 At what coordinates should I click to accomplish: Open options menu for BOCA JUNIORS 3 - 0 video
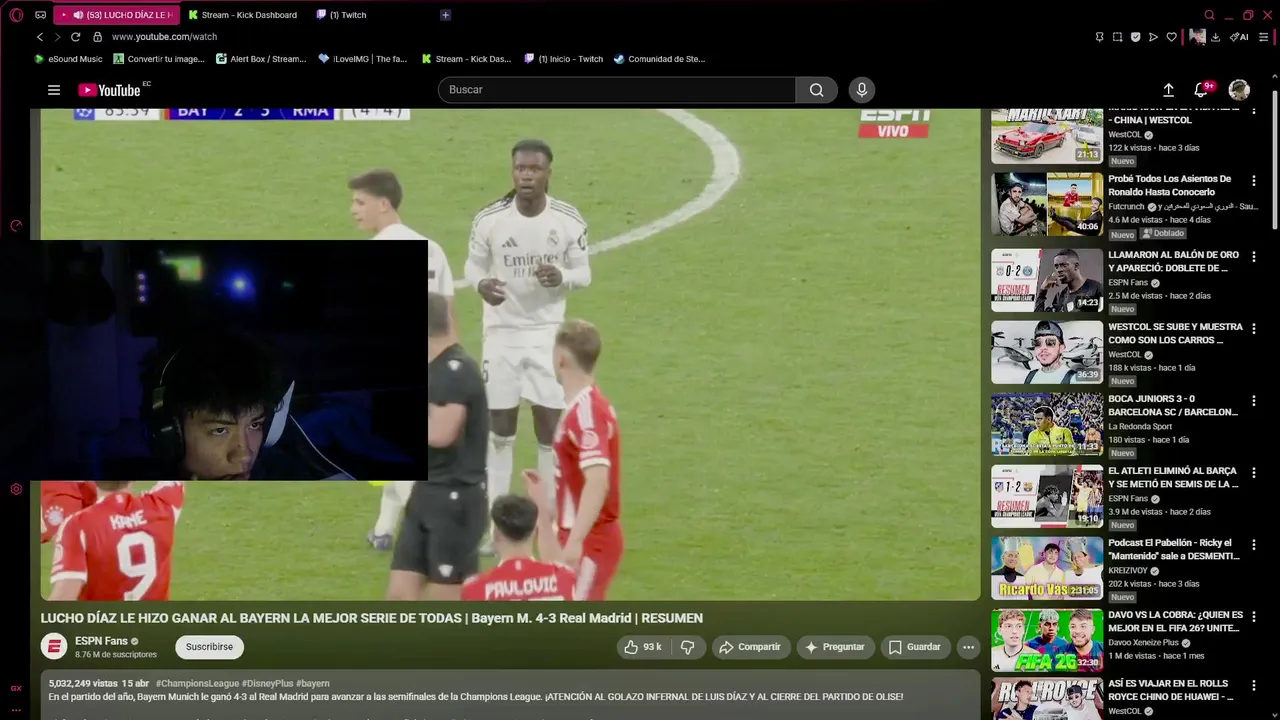pyautogui.click(x=1254, y=400)
